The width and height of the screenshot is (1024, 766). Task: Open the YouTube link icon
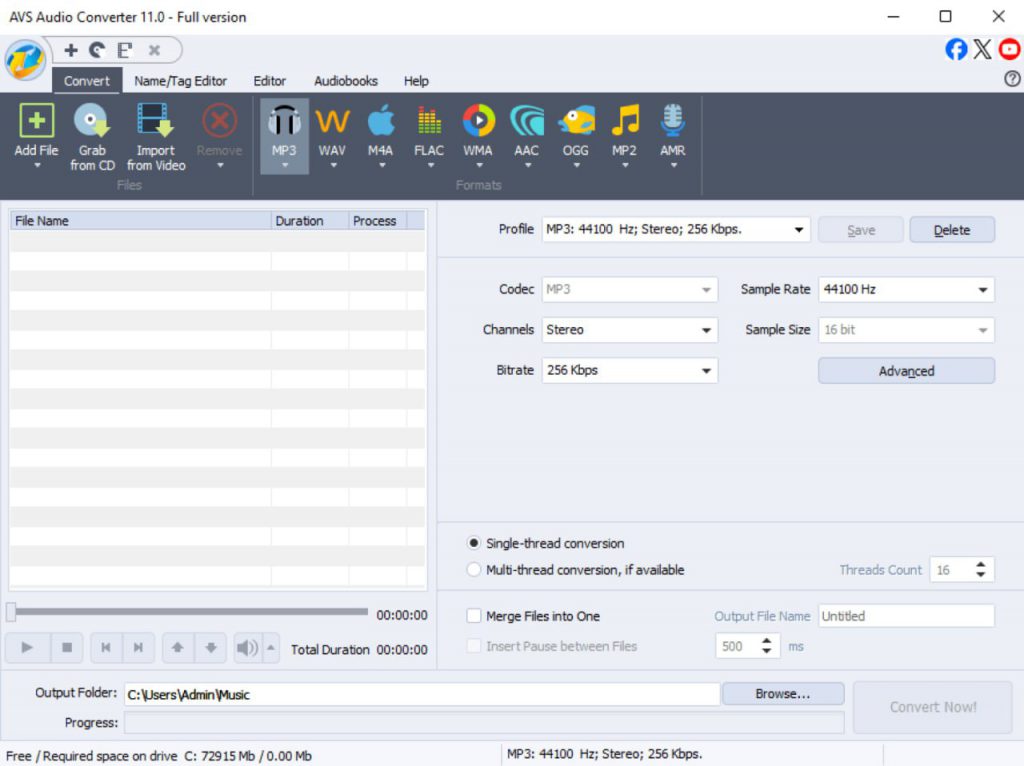pyautogui.click(x=1010, y=49)
